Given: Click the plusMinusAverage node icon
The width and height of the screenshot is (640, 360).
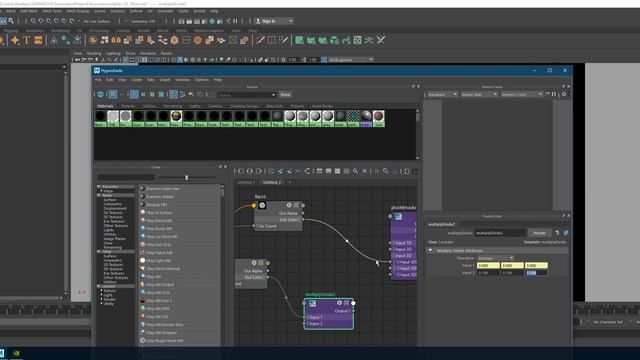Looking at the screenshot, I should coord(398,217).
